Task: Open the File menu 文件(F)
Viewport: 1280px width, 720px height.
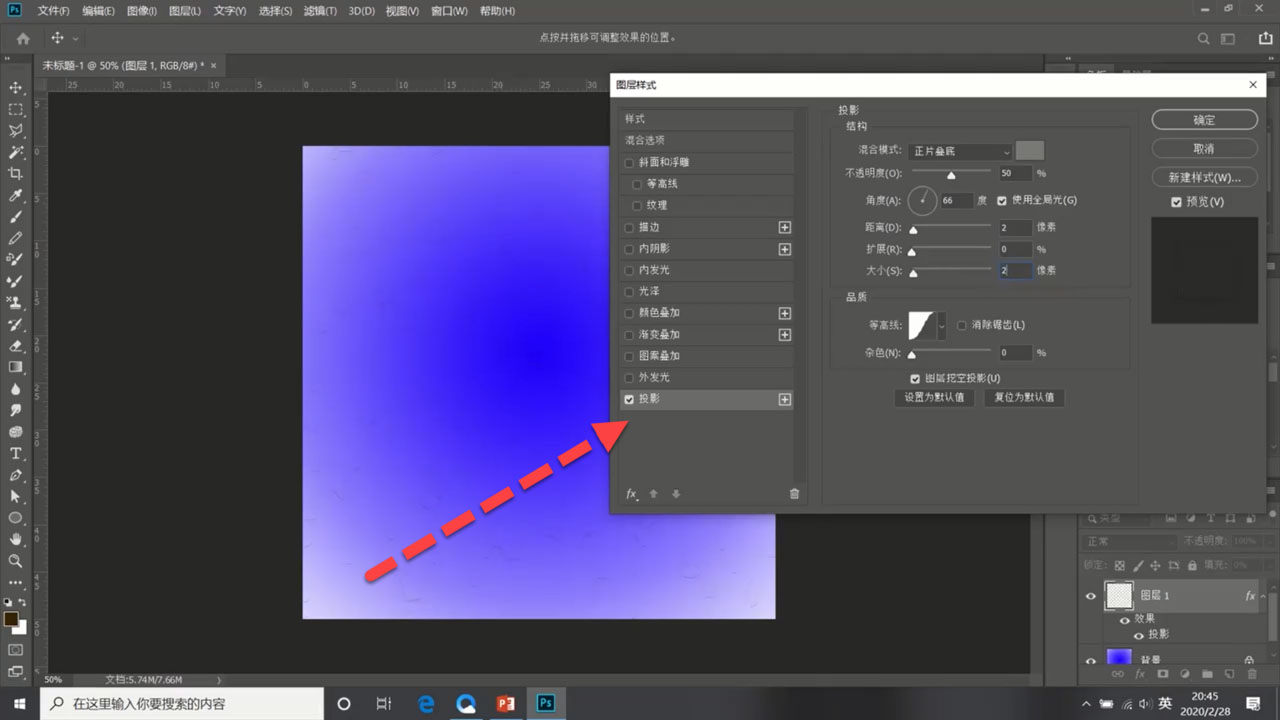Action: 53,11
